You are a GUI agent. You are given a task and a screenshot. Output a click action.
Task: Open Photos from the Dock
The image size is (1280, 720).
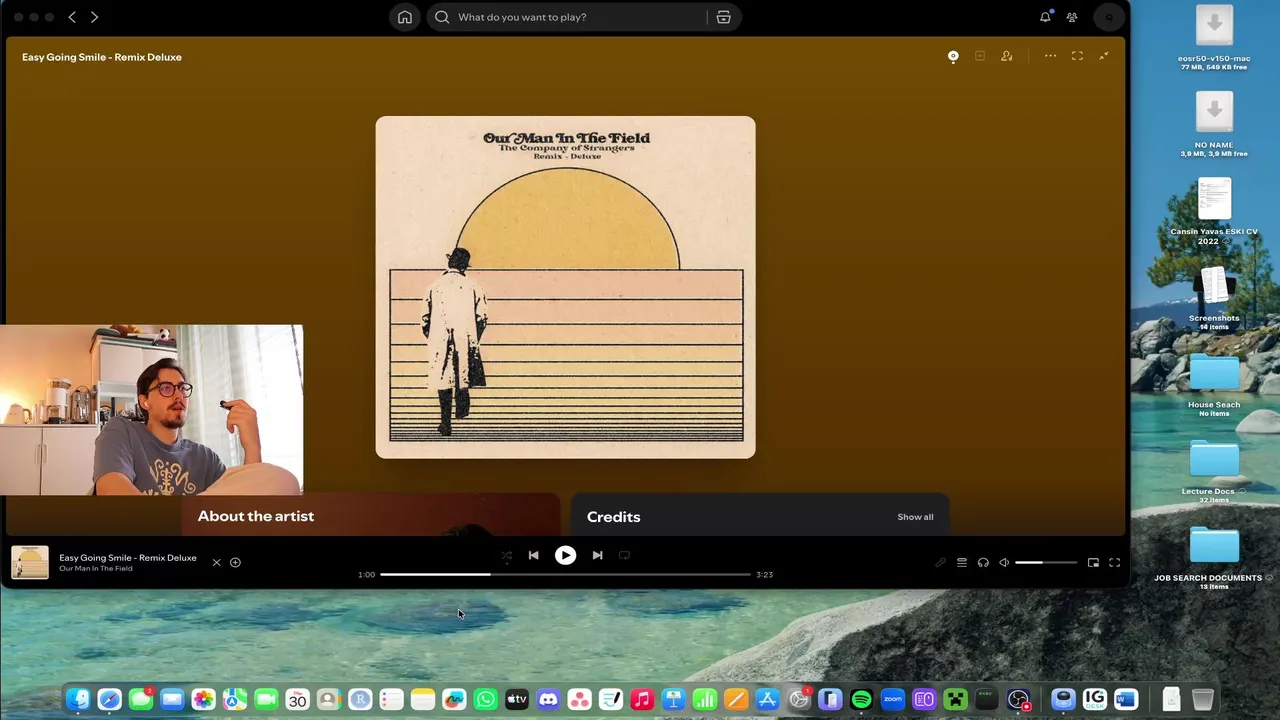[203, 700]
